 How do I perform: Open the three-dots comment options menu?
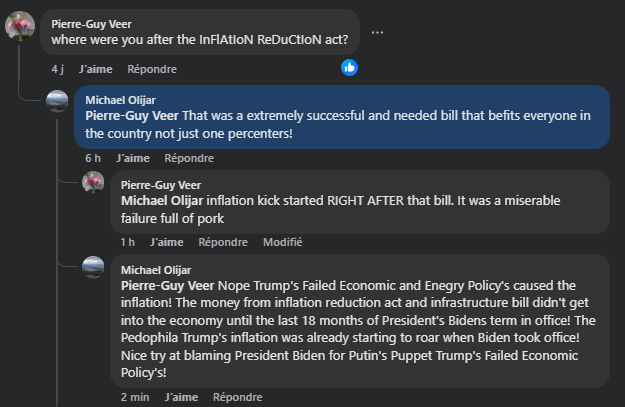pos(377,32)
